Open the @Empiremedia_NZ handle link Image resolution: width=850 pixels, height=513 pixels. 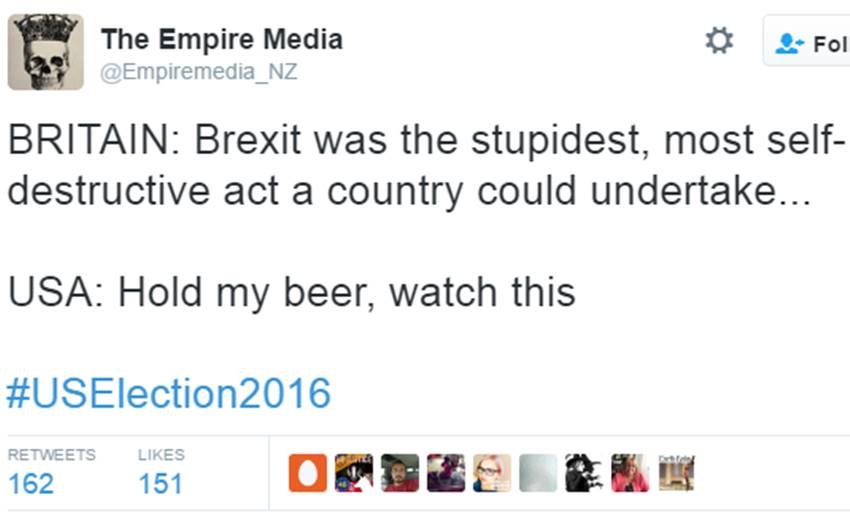[x=199, y=72]
